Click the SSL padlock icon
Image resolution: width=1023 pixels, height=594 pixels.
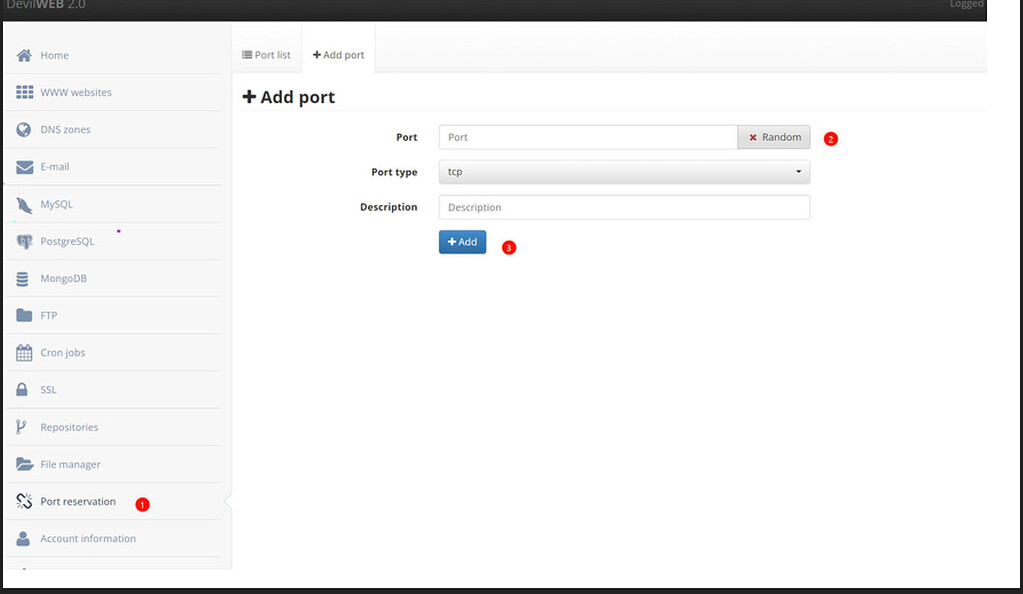[x=22, y=390]
